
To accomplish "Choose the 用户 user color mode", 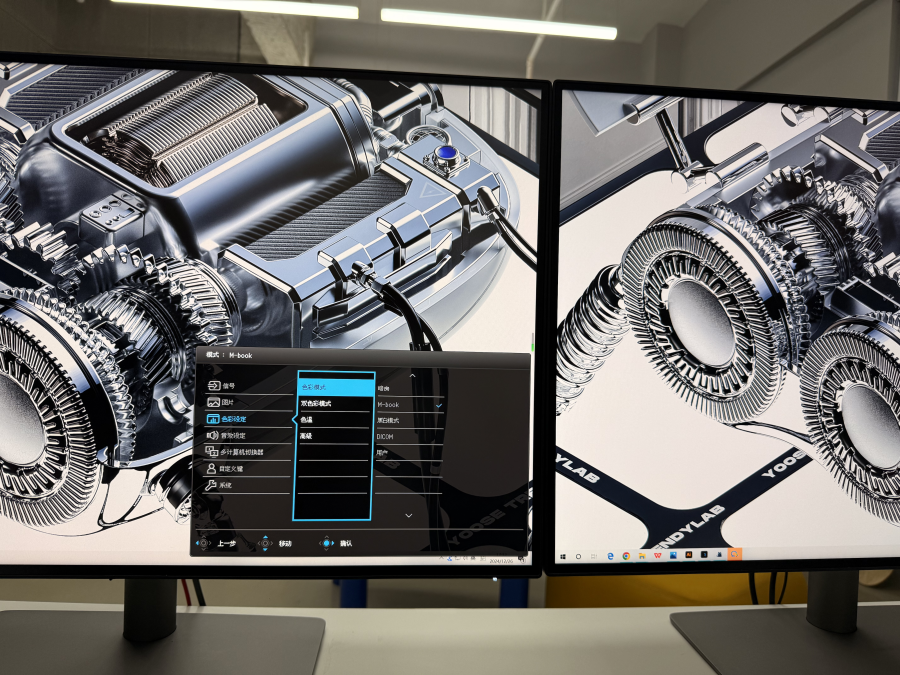I will 382,453.
